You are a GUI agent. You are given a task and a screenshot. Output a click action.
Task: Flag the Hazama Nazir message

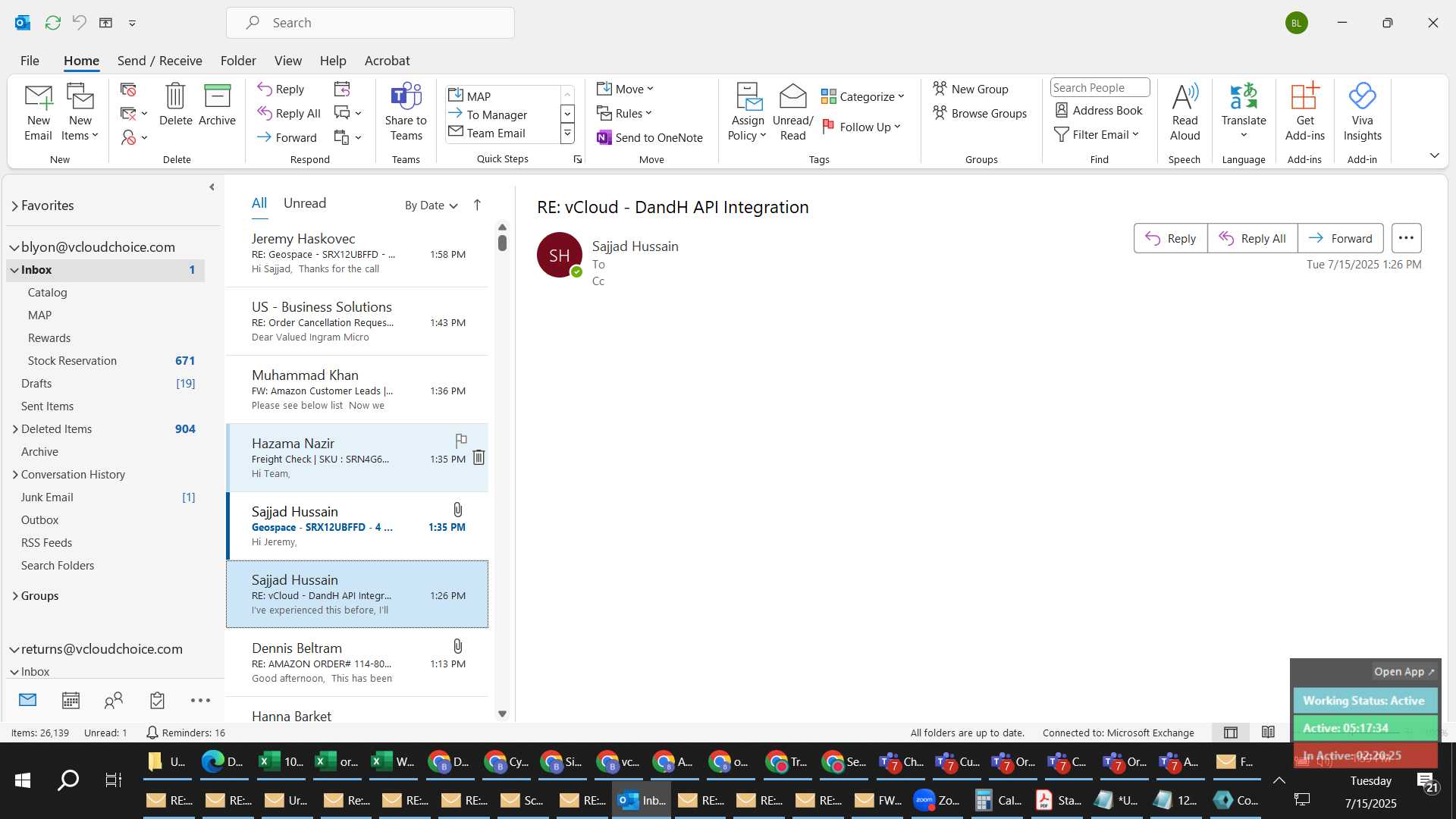tap(460, 441)
